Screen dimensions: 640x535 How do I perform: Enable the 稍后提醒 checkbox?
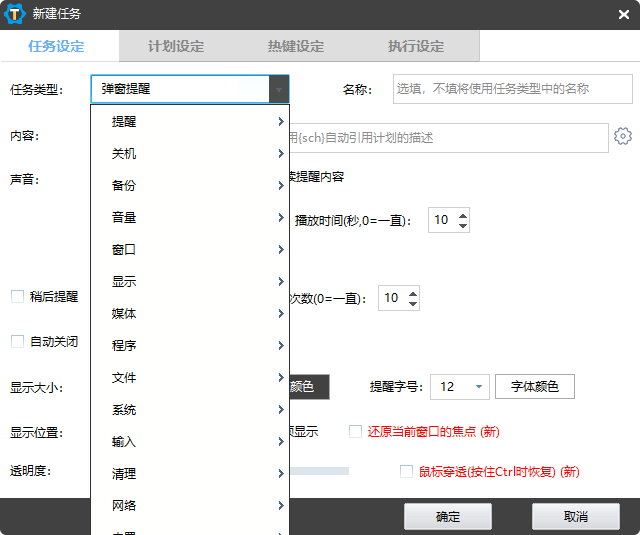click(x=17, y=296)
